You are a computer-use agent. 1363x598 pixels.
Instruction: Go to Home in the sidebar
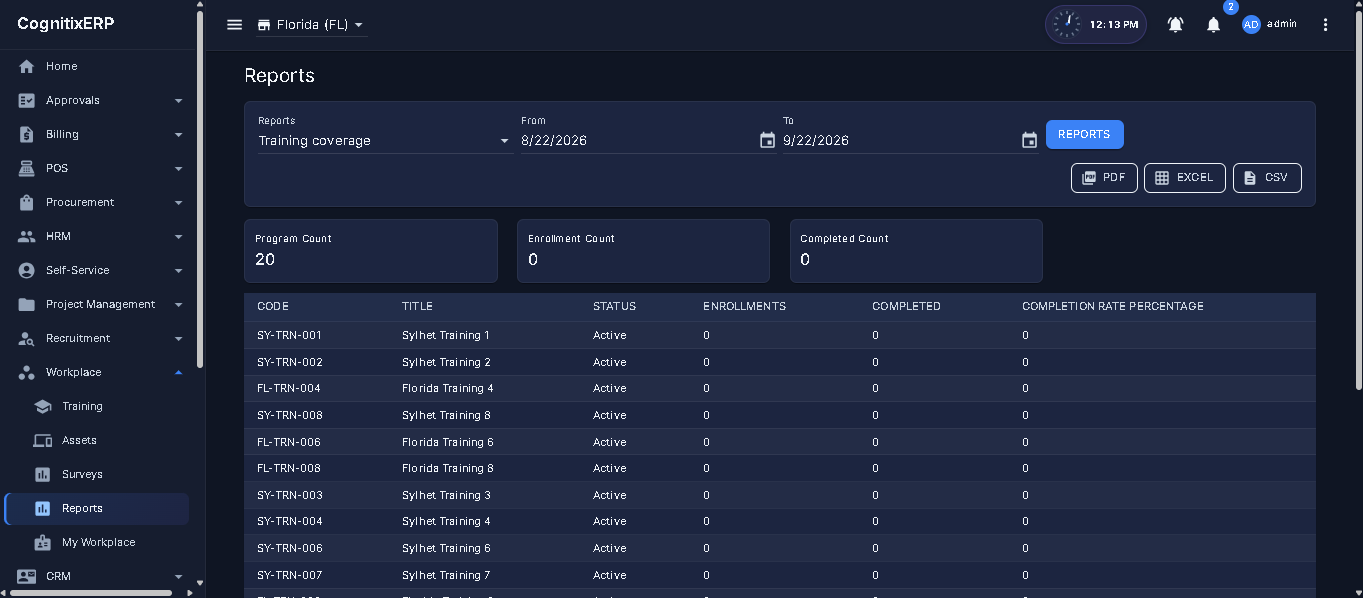tap(97, 66)
